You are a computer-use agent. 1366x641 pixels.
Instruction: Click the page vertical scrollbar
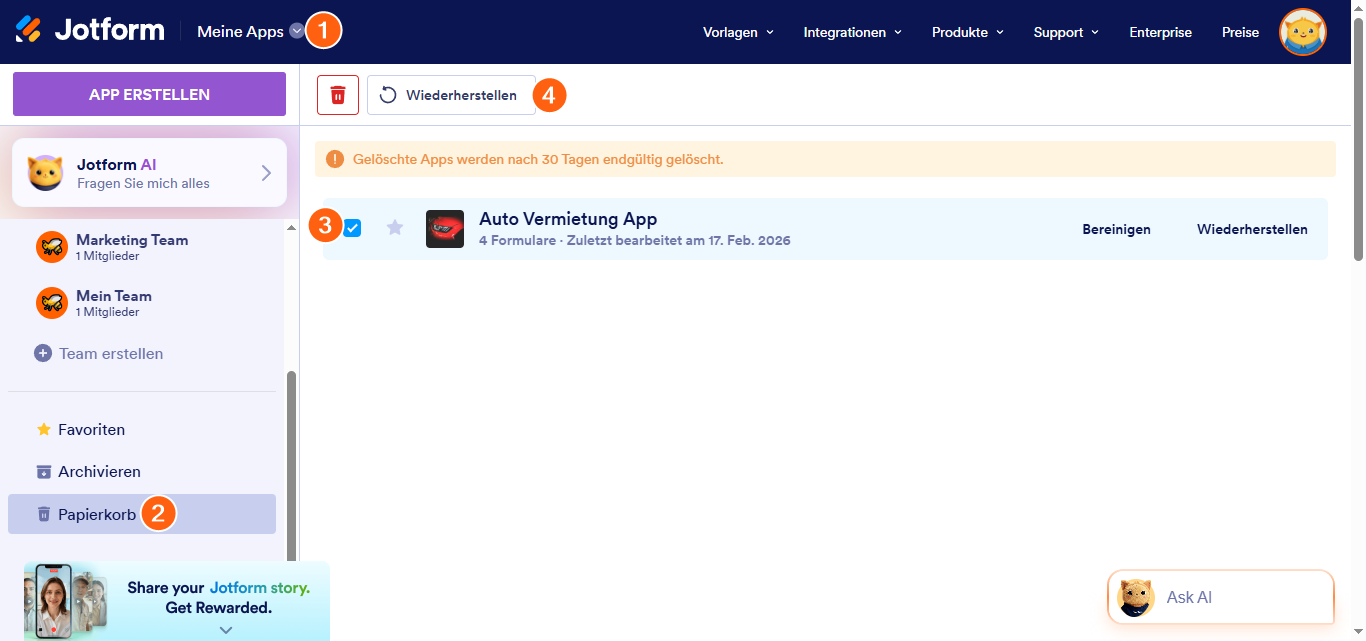pyautogui.click(x=1358, y=140)
